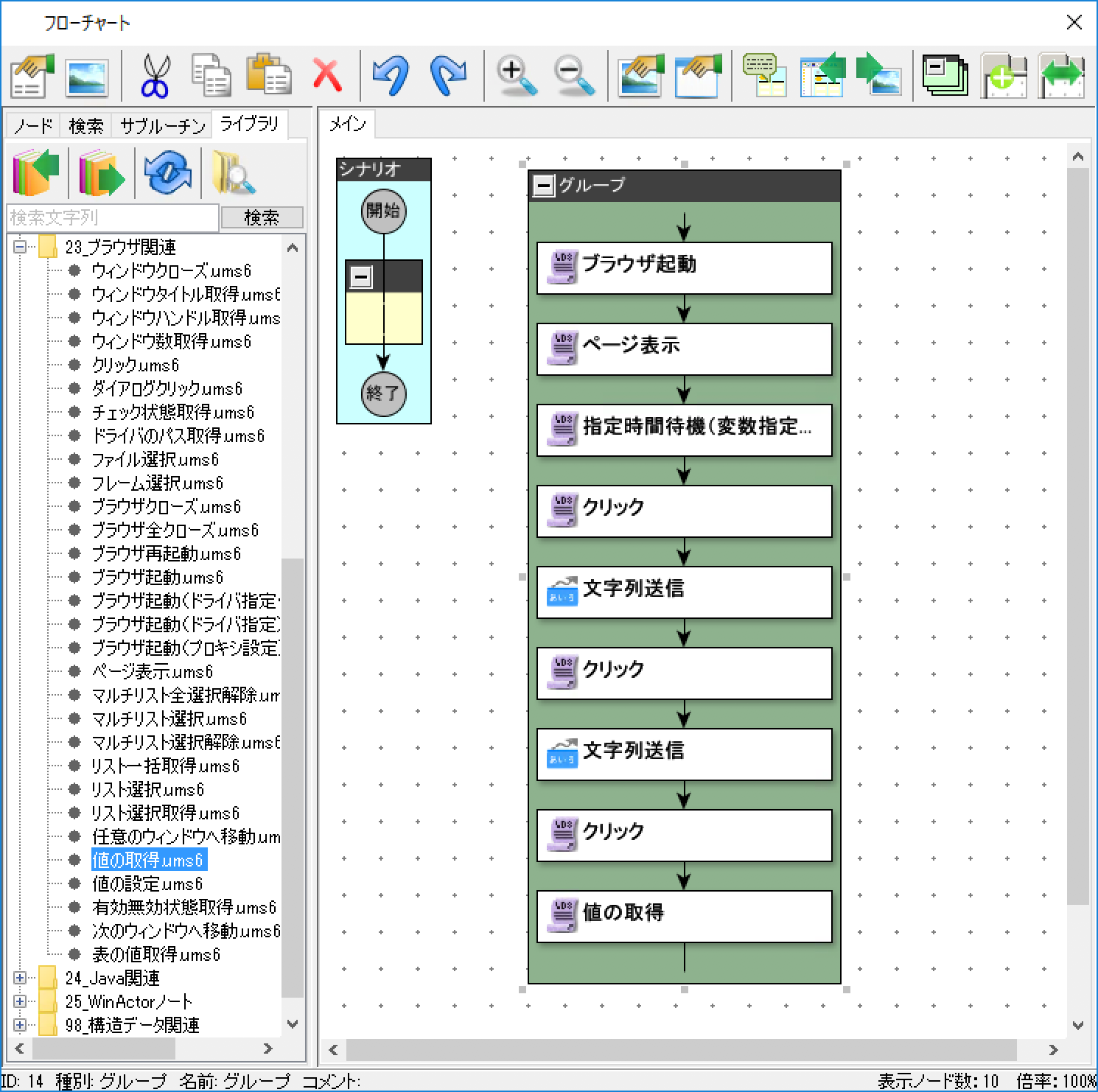The height and width of the screenshot is (1092, 1098).
Task: Click the 終了 end circle
Action: click(x=383, y=393)
